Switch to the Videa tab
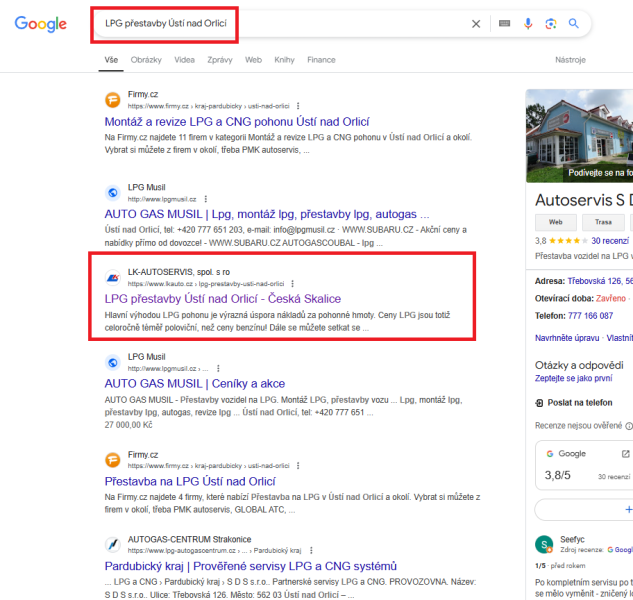Screen dimensions: 633x600 point(184,60)
